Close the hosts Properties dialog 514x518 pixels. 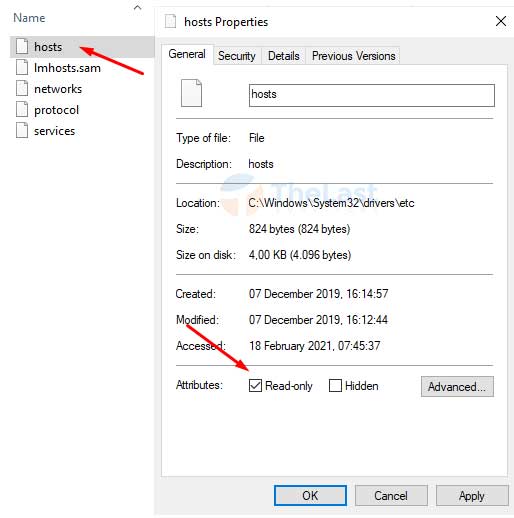coord(501,21)
